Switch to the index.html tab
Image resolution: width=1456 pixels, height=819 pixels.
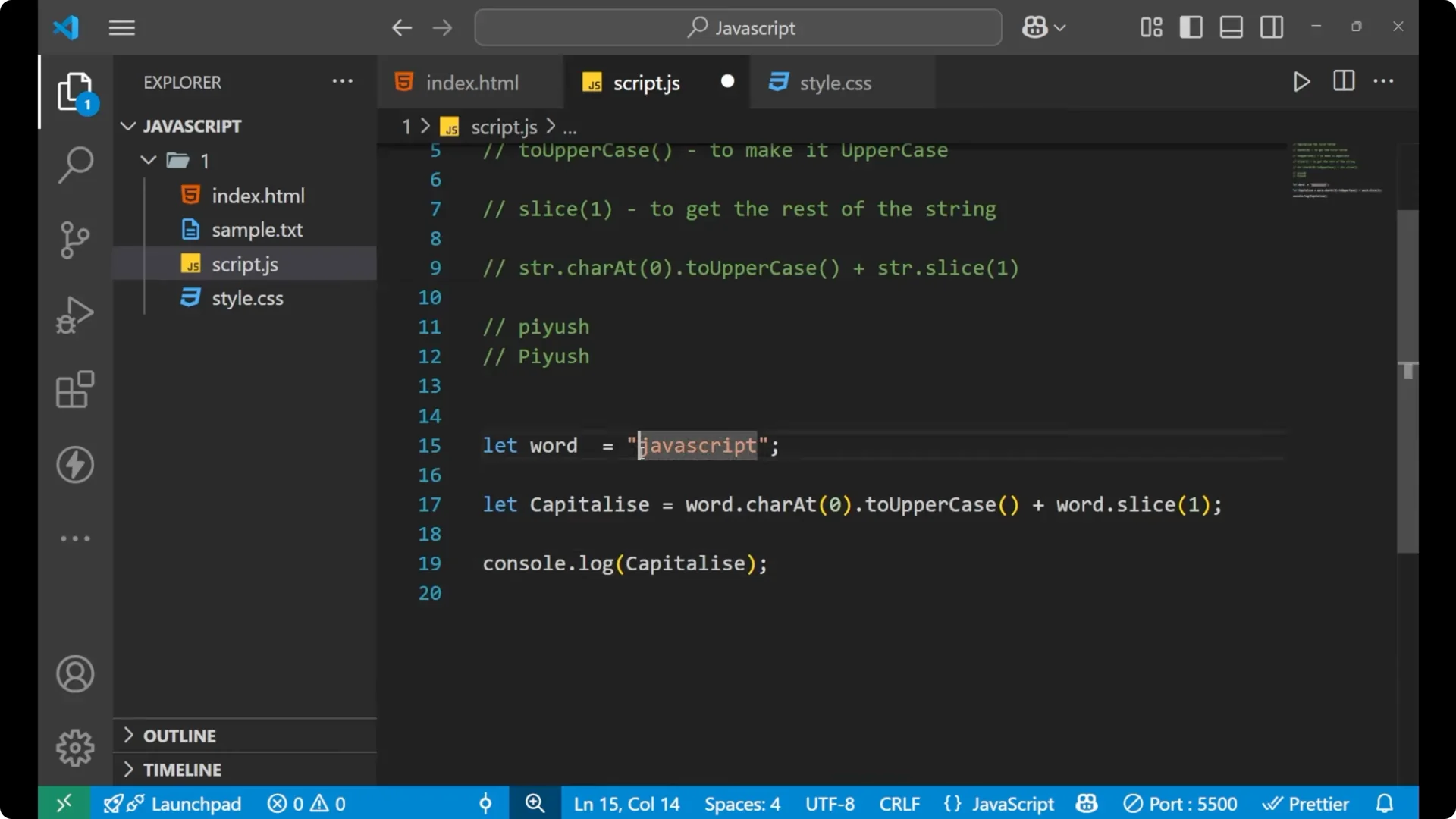[470, 82]
